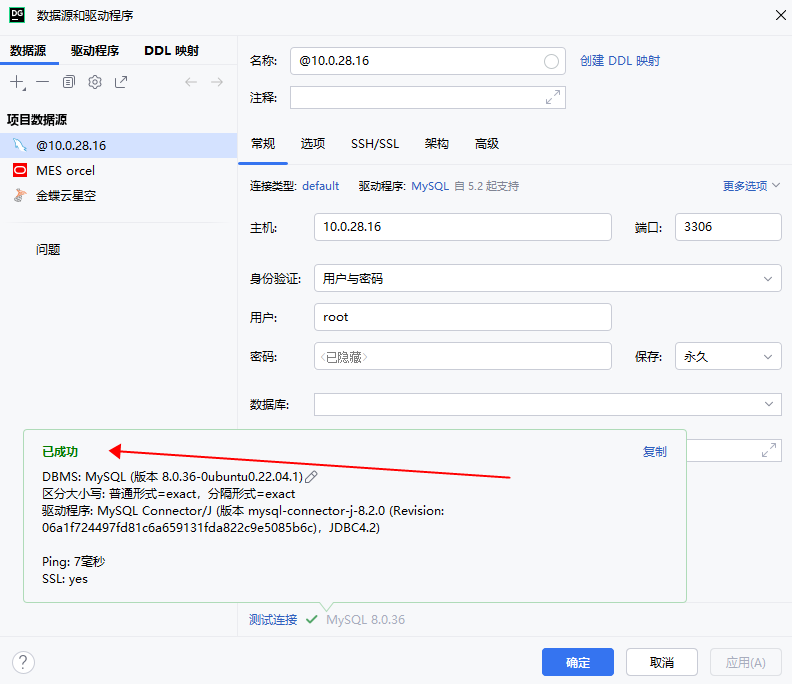The image size is (792, 684).
Task: Expand the comment field with the expand icon
Action: click(553, 97)
